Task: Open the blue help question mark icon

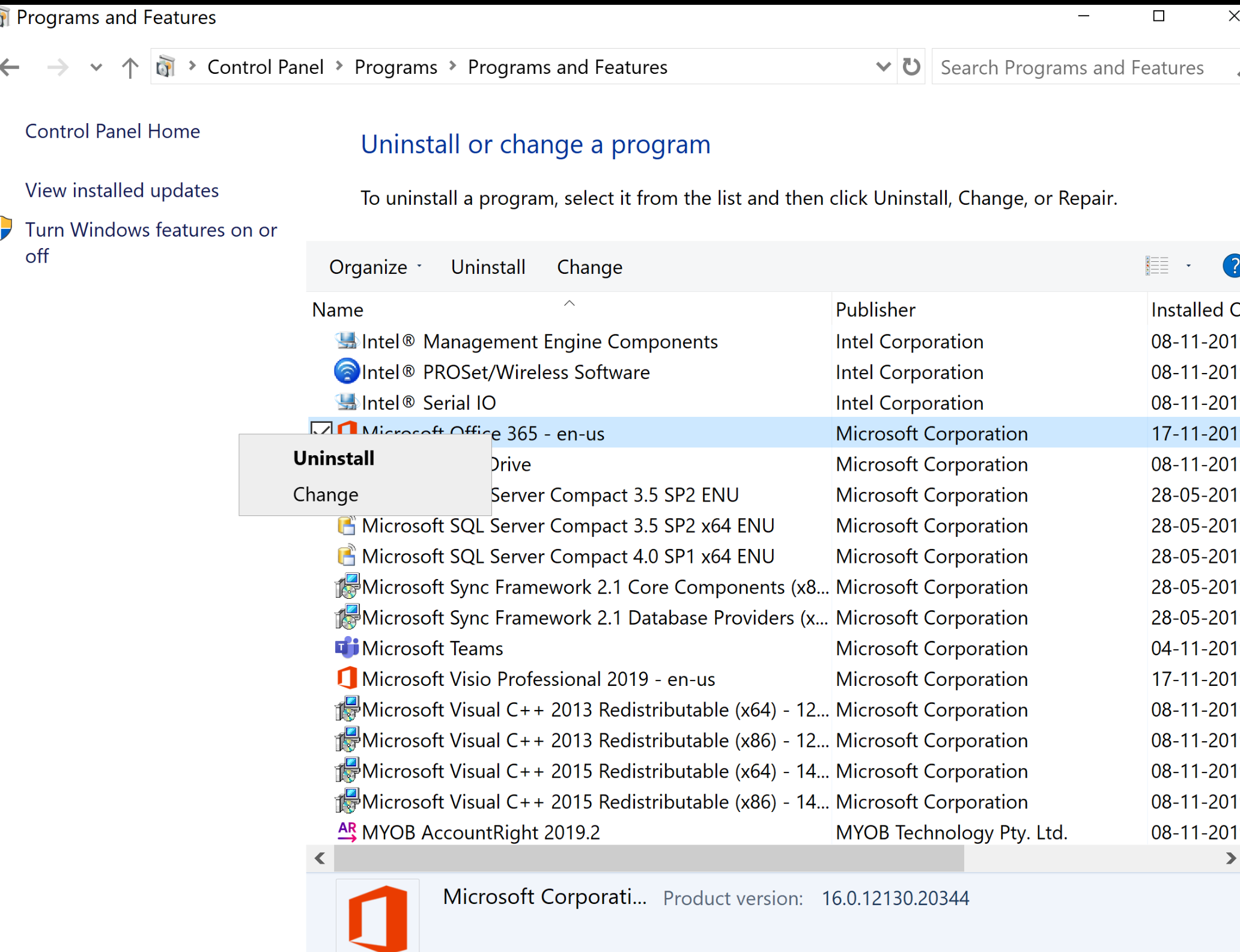Action: pyautogui.click(x=1231, y=266)
